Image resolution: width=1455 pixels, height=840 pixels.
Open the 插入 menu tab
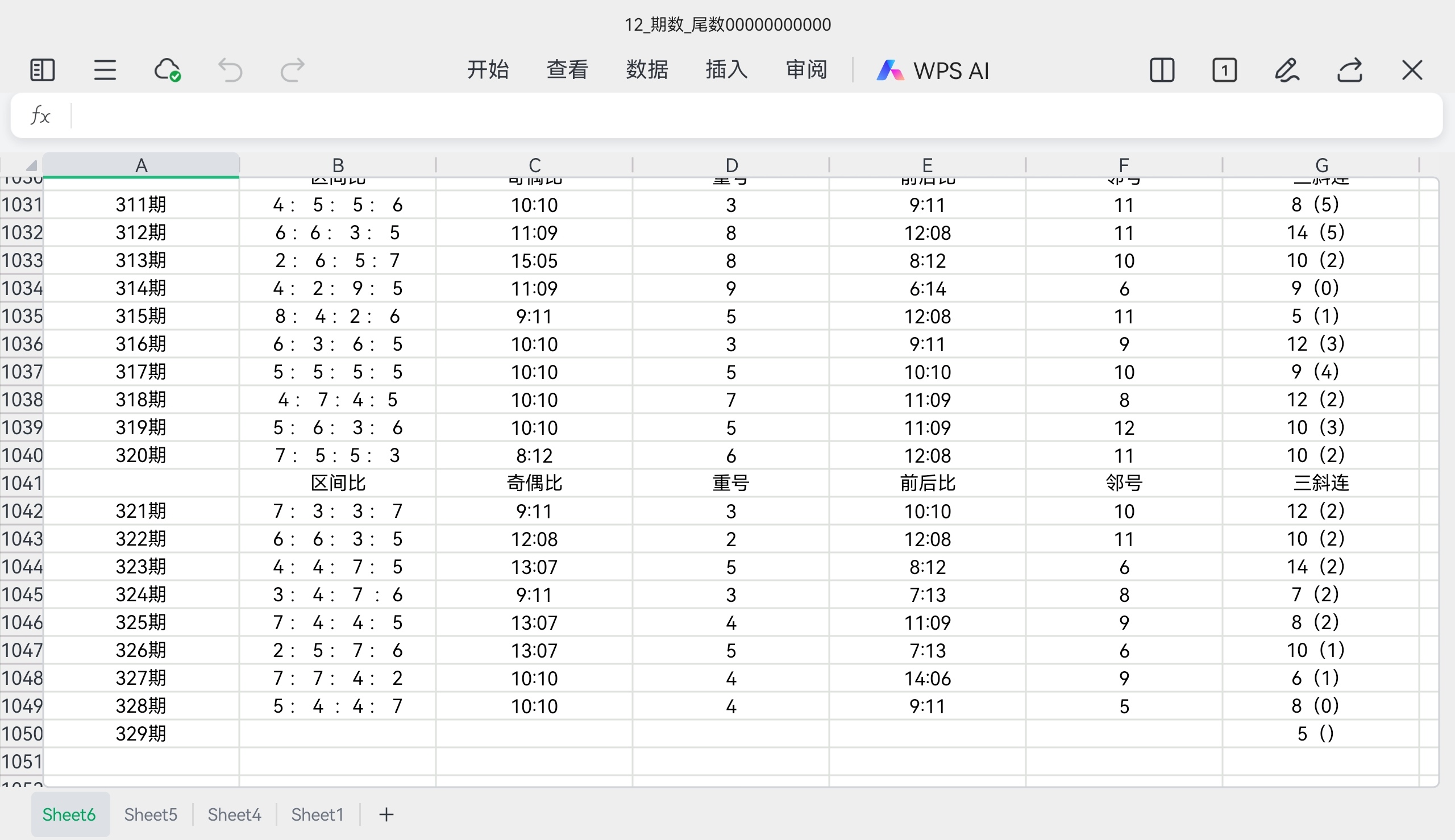pyautogui.click(x=726, y=70)
